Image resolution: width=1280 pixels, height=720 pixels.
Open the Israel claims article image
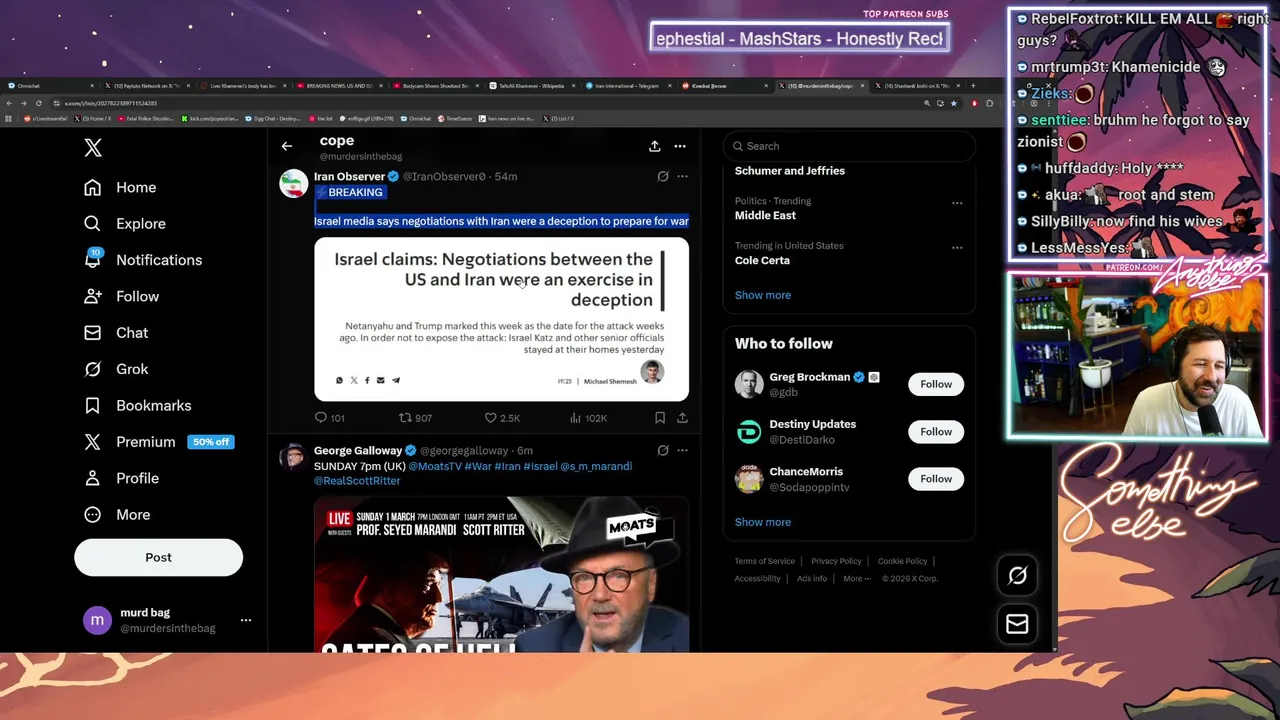501,319
